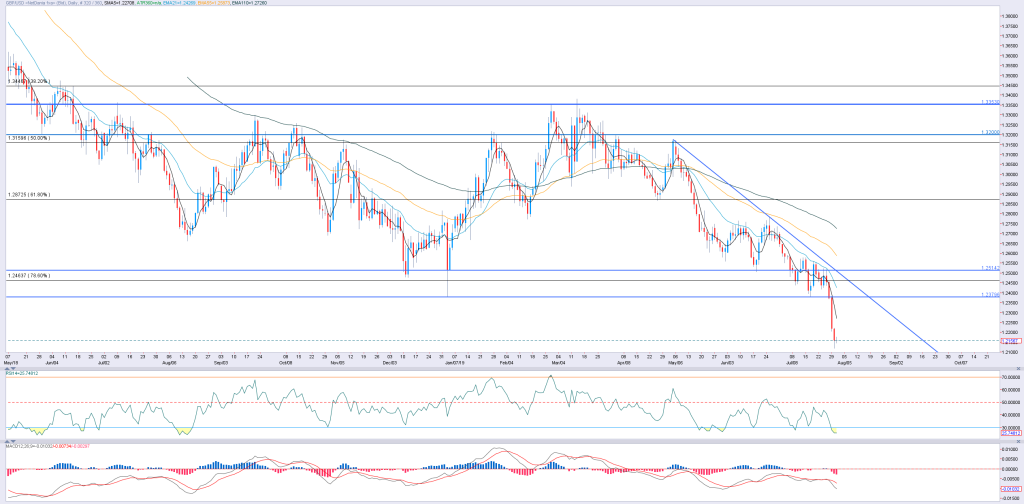Click the Jun/04 date label

tap(51, 361)
